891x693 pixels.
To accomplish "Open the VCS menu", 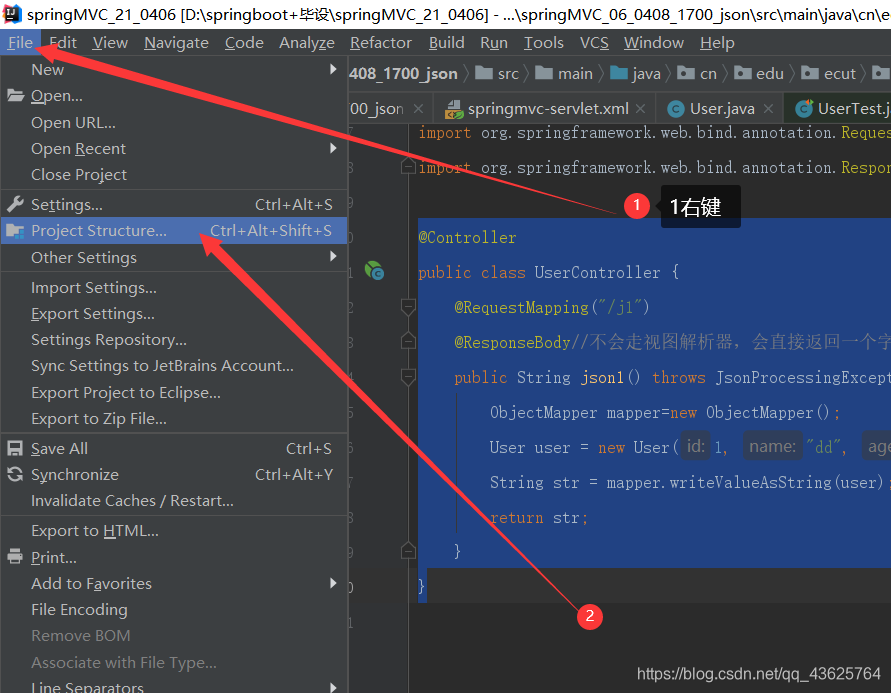I will click(x=594, y=43).
